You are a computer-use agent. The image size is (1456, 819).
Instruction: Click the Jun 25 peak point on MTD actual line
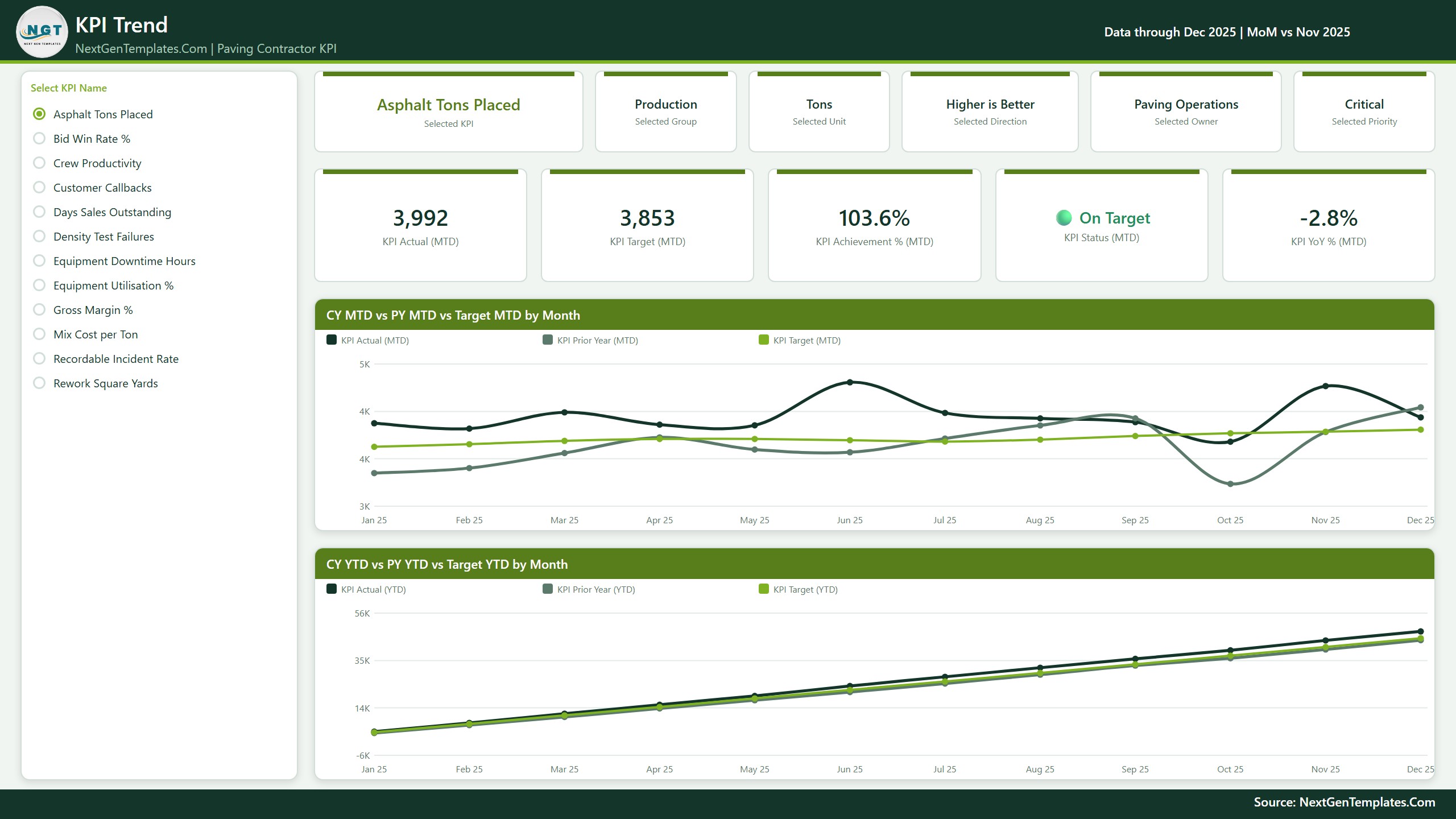(850, 382)
